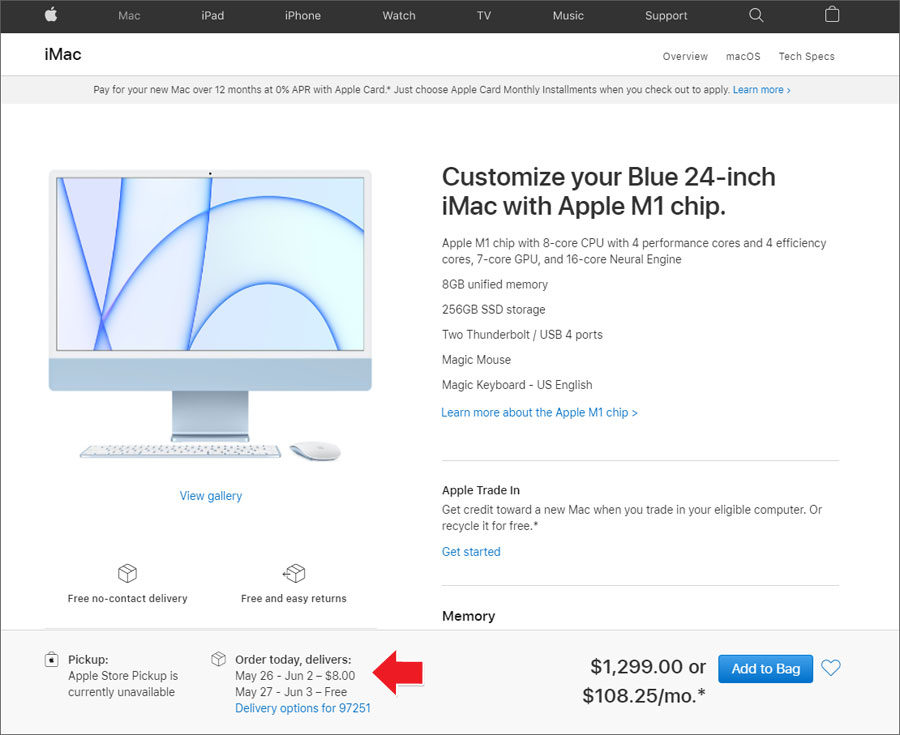Click the Free and easy returns label
The image size is (900, 735).
tap(294, 598)
